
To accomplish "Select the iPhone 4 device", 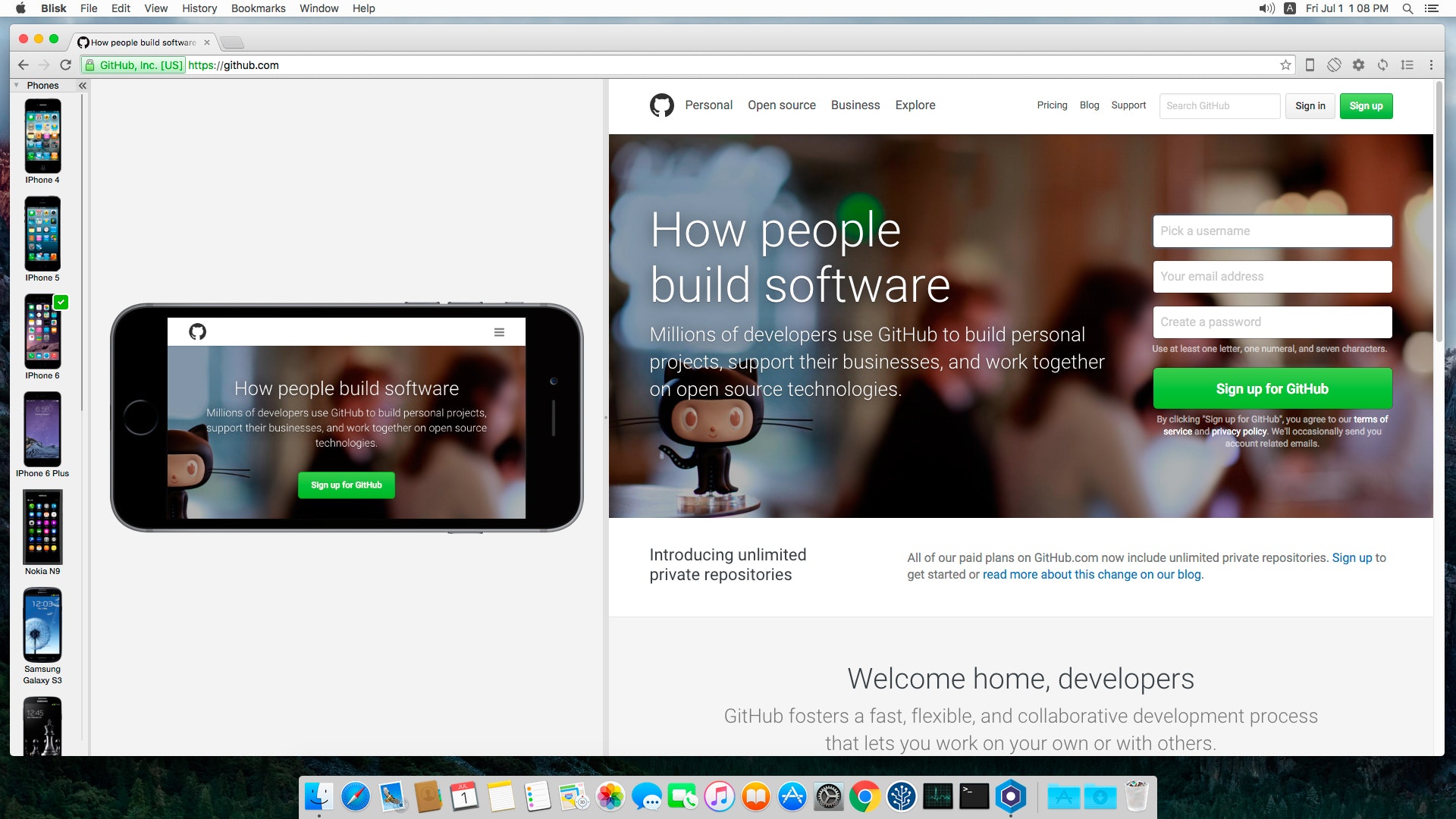I will (x=42, y=136).
